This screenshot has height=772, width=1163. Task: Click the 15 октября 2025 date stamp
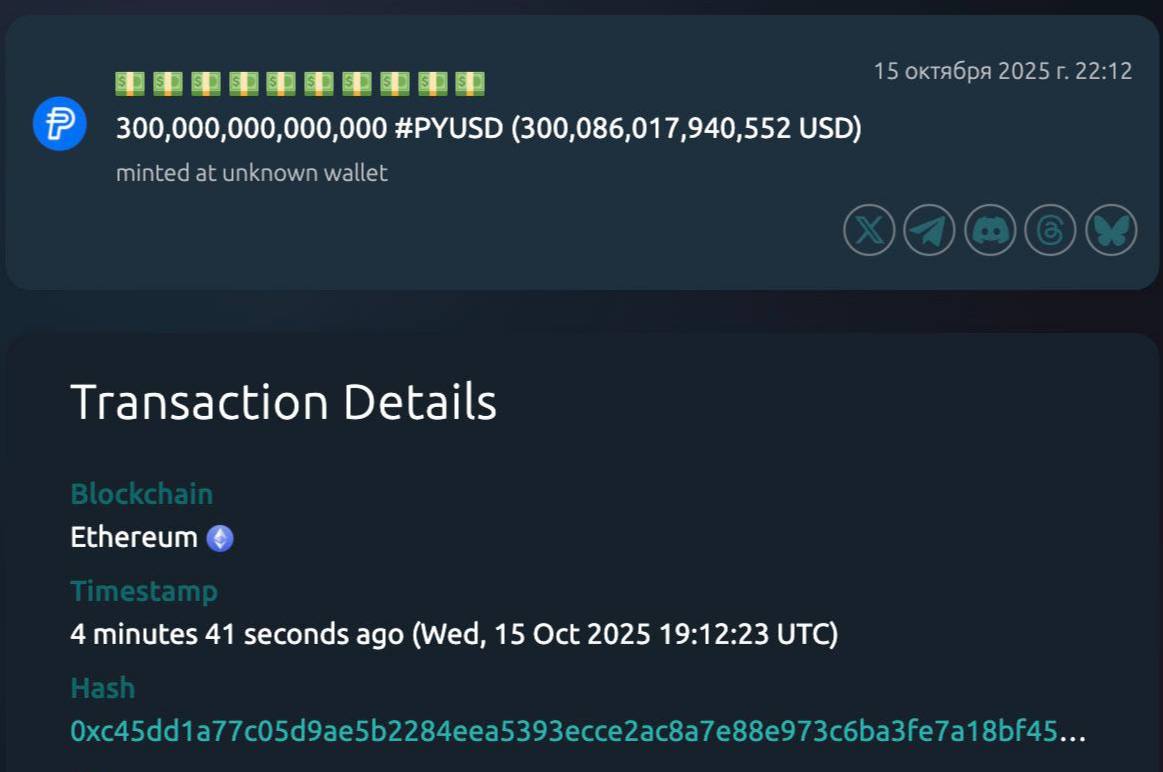coord(1002,71)
